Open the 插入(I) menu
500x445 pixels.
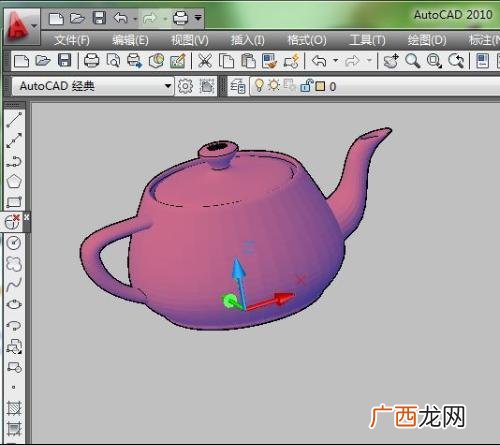coord(248,40)
